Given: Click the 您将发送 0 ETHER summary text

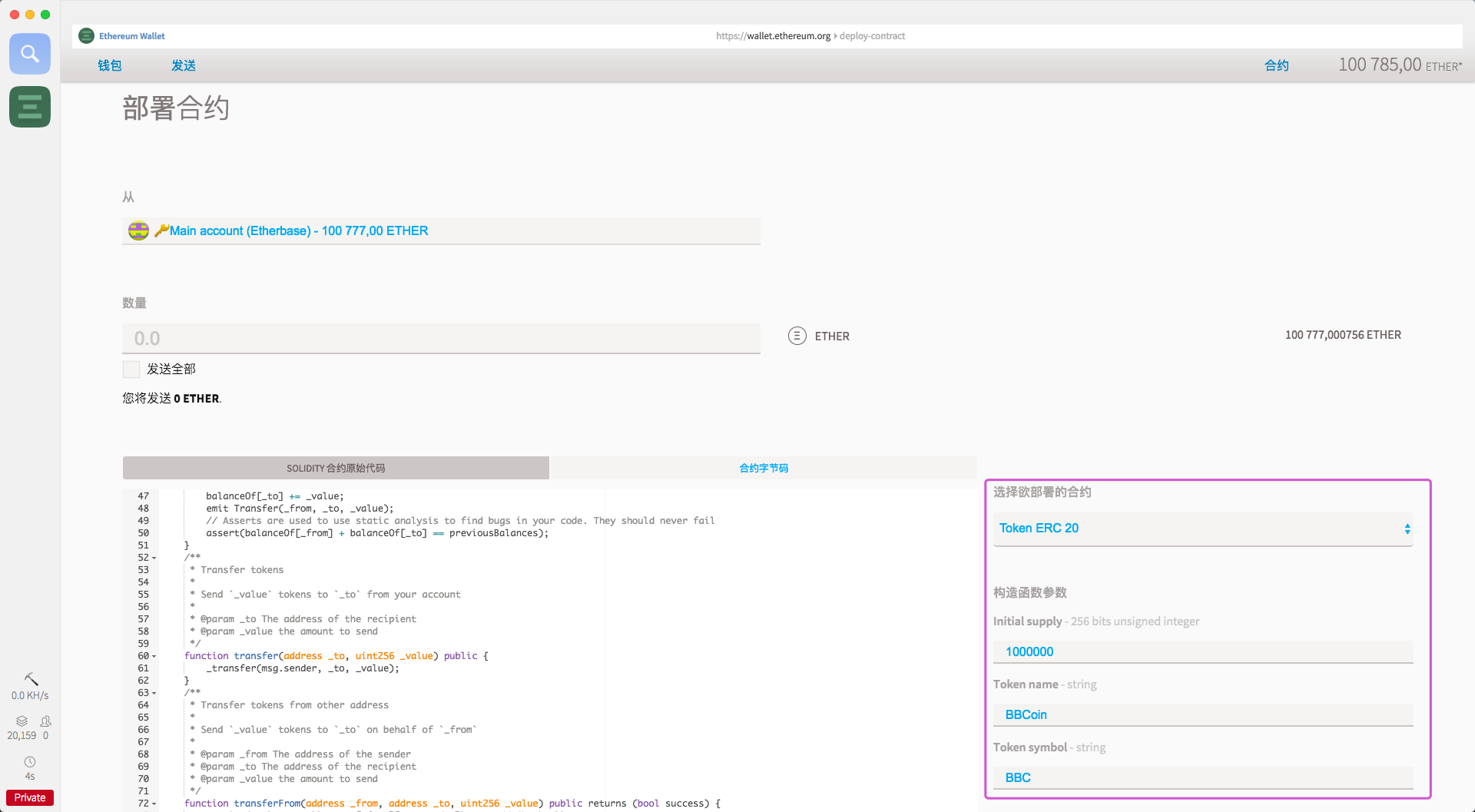Looking at the screenshot, I should [172, 398].
